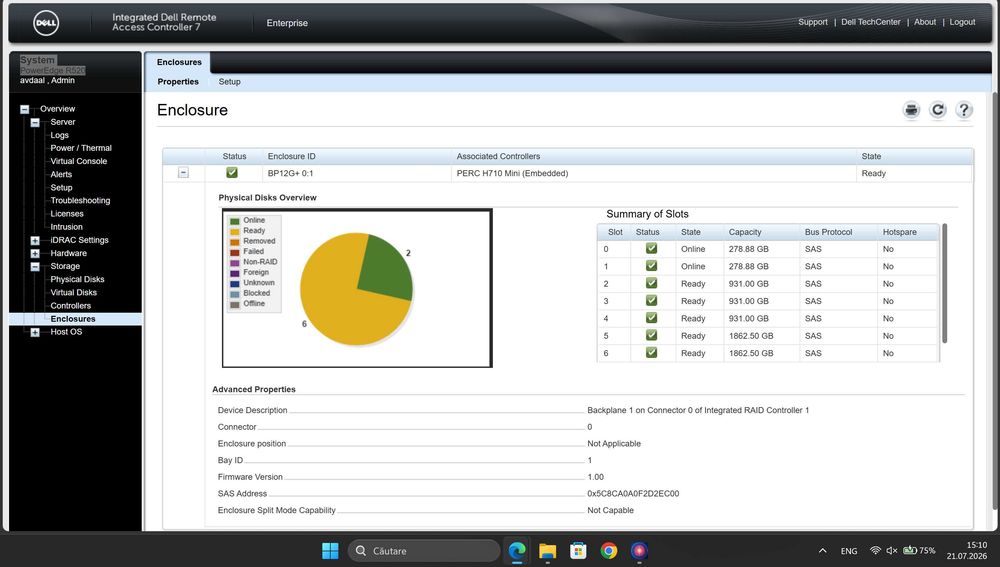The width and height of the screenshot is (1000, 567).
Task: Click the Online green legend swatch
Action: click(235, 221)
